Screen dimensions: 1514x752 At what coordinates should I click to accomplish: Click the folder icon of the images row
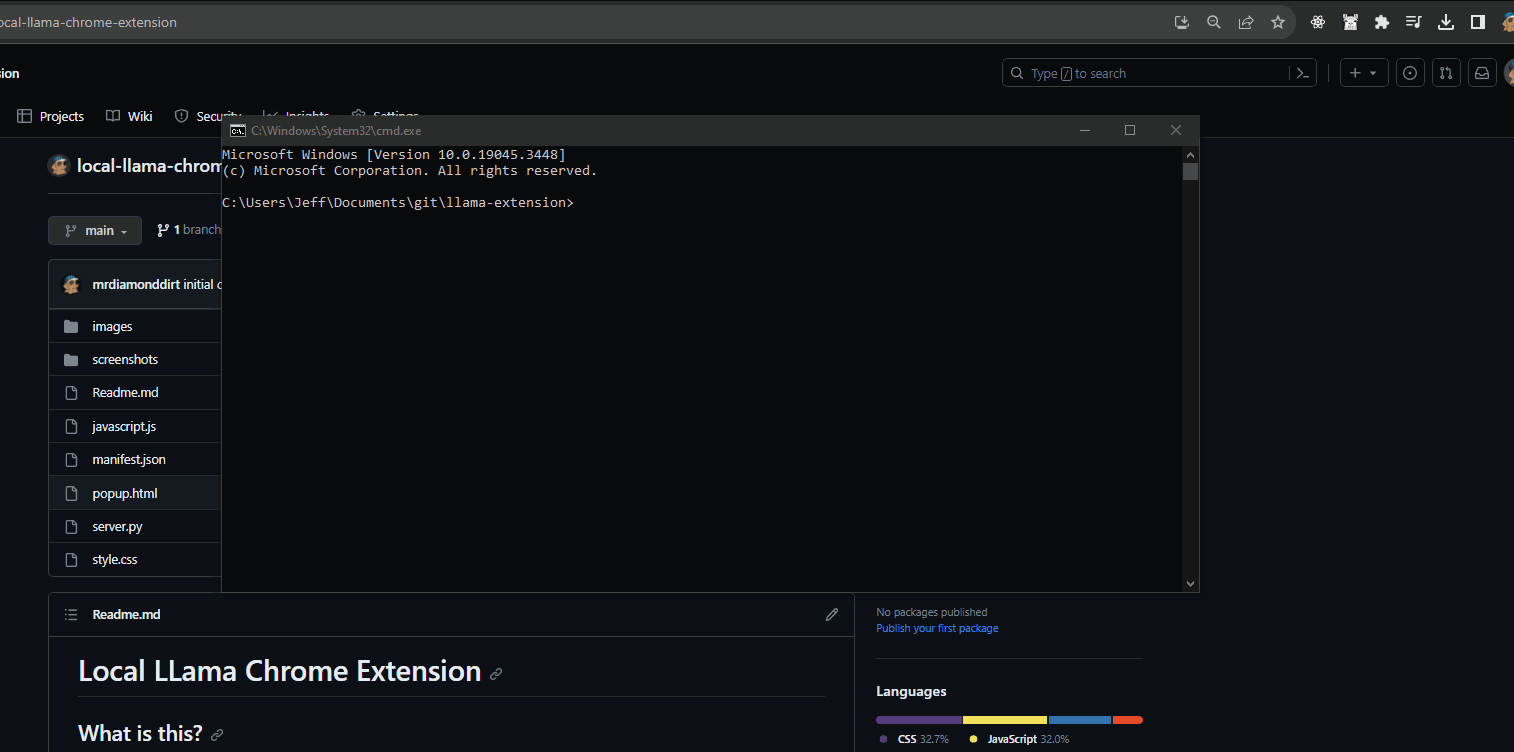[x=71, y=326]
